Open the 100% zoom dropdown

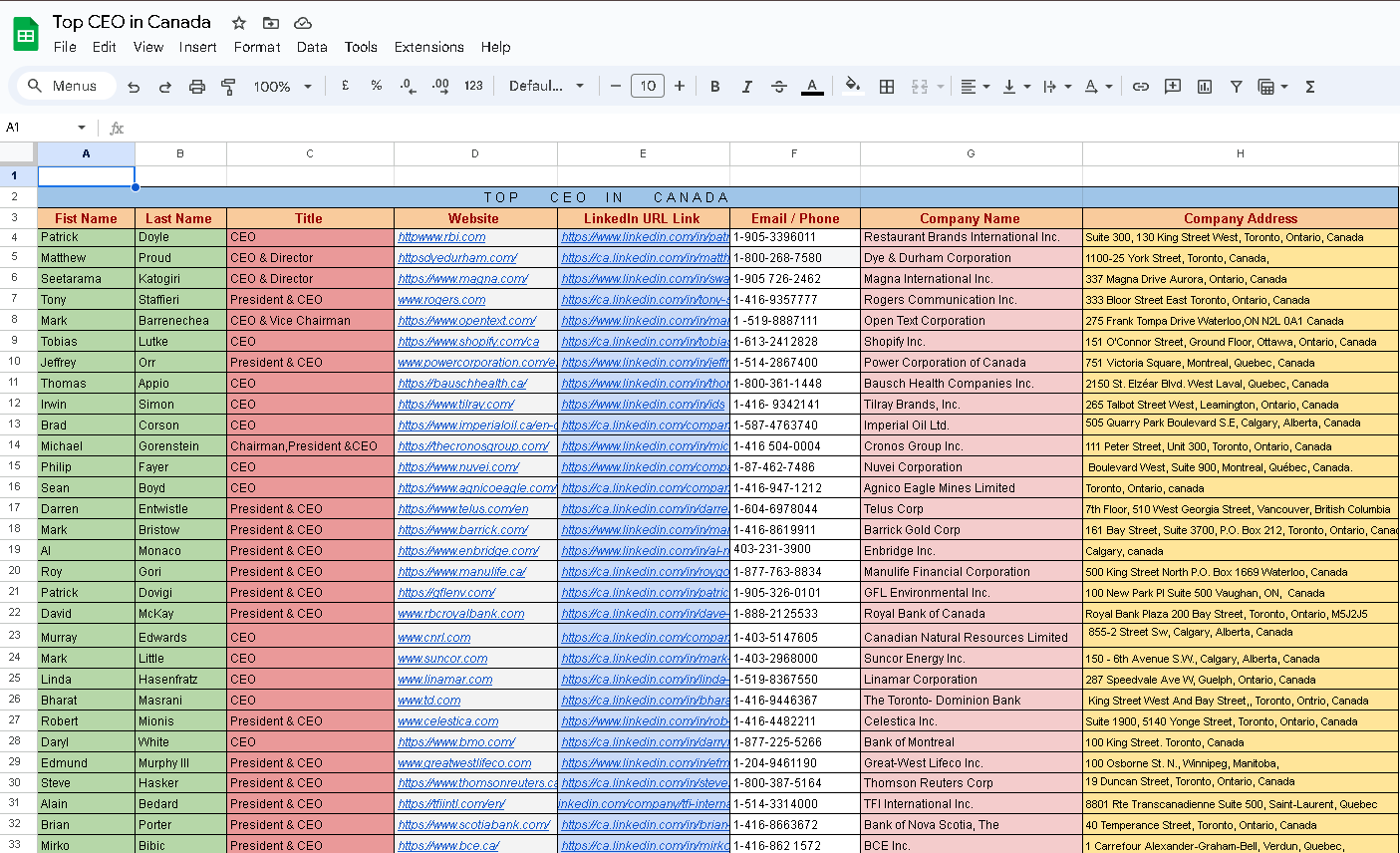282,87
